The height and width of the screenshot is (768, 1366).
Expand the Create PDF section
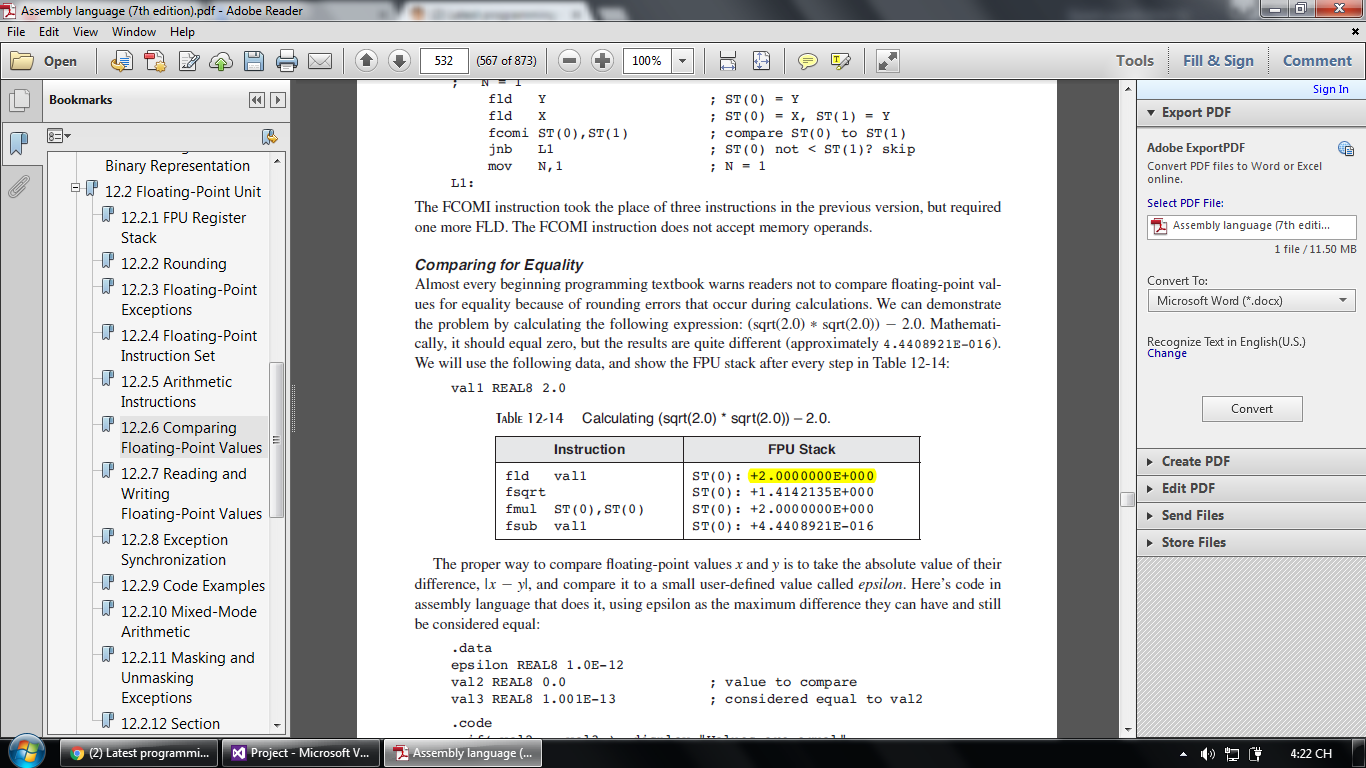(1195, 461)
